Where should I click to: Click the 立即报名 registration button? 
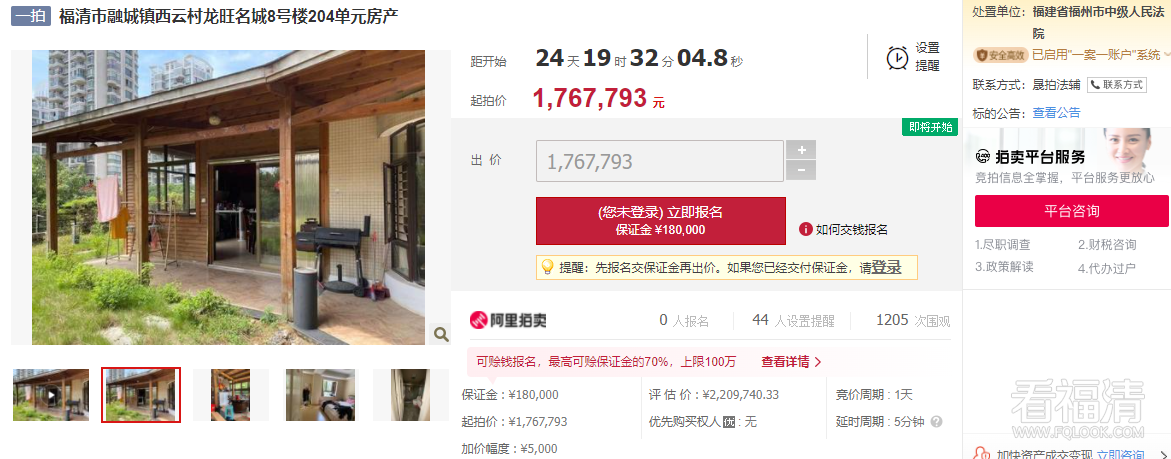click(x=661, y=221)
